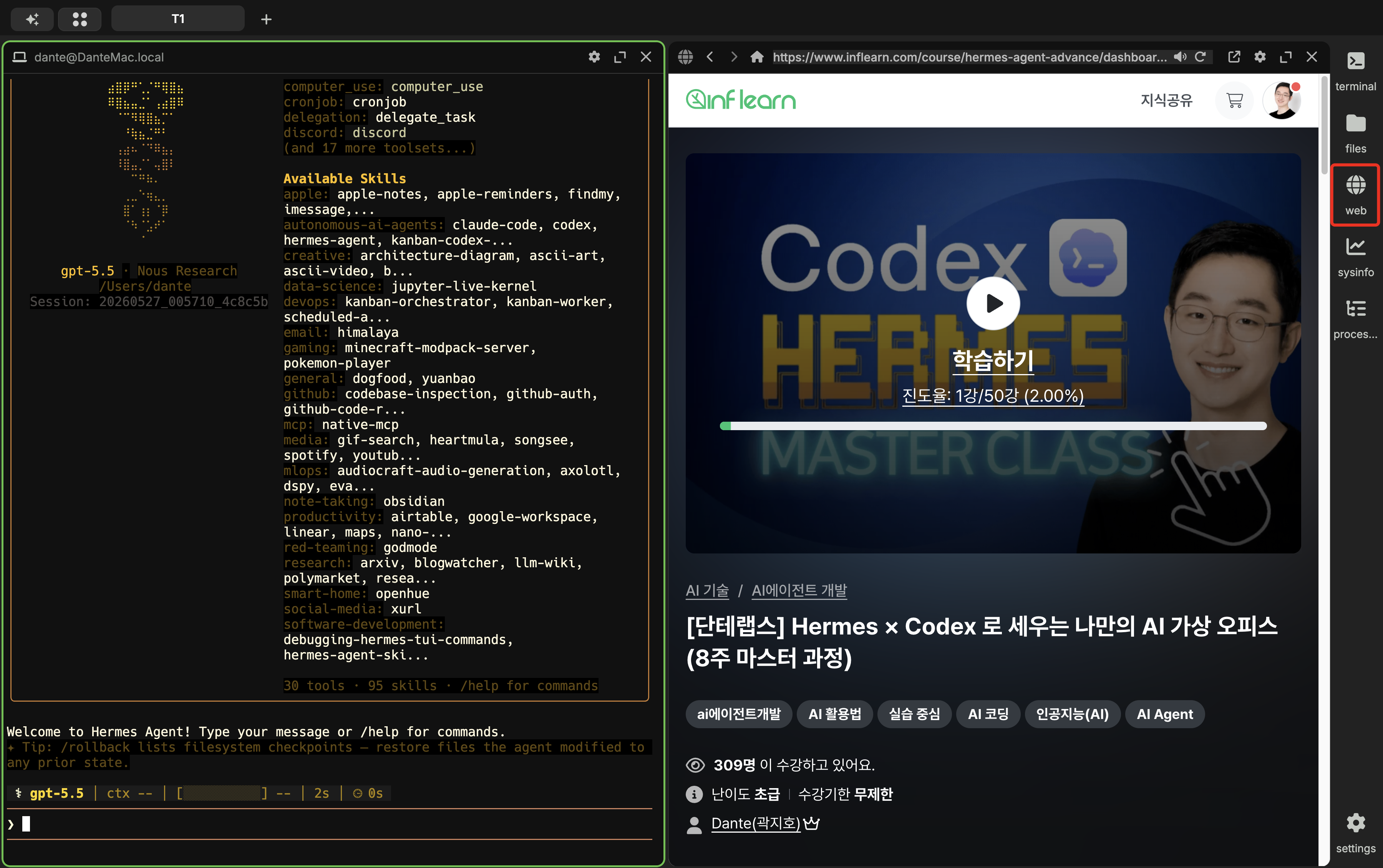Open the sysinfo panel in right sidebar
Screen dimensions: 1383x868
1356,257
